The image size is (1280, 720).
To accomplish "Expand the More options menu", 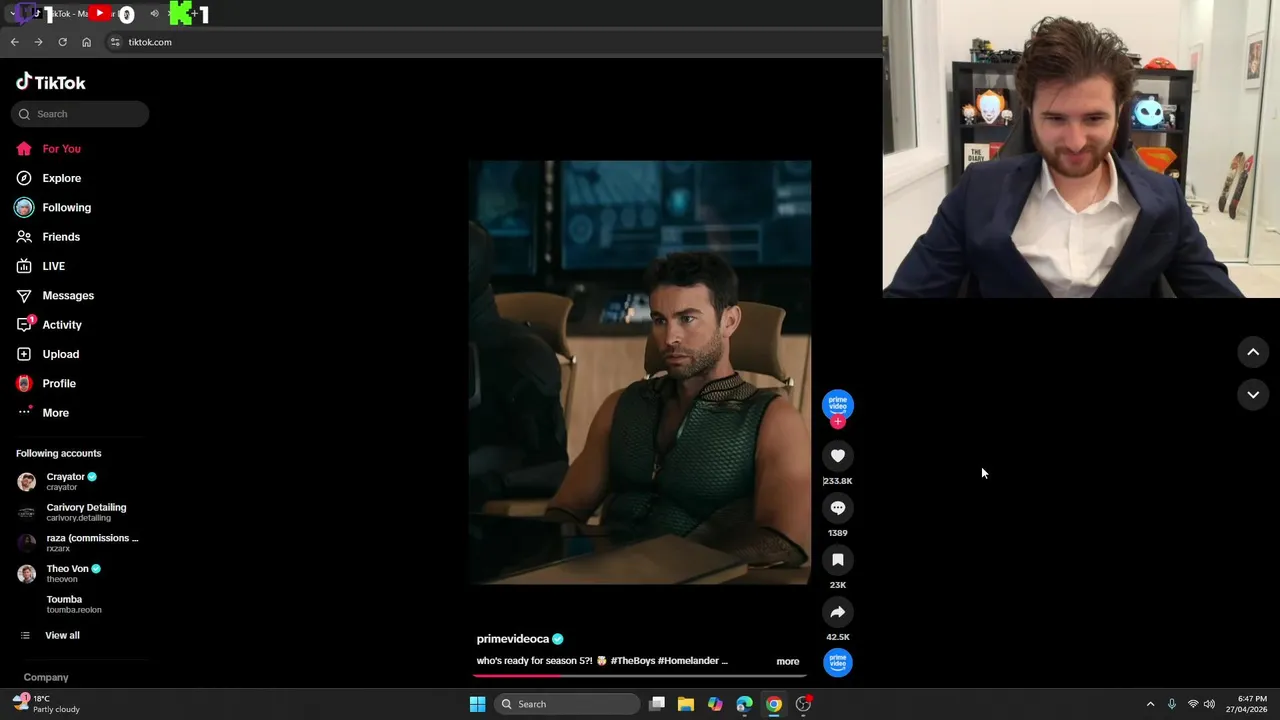I will (43, 413).
